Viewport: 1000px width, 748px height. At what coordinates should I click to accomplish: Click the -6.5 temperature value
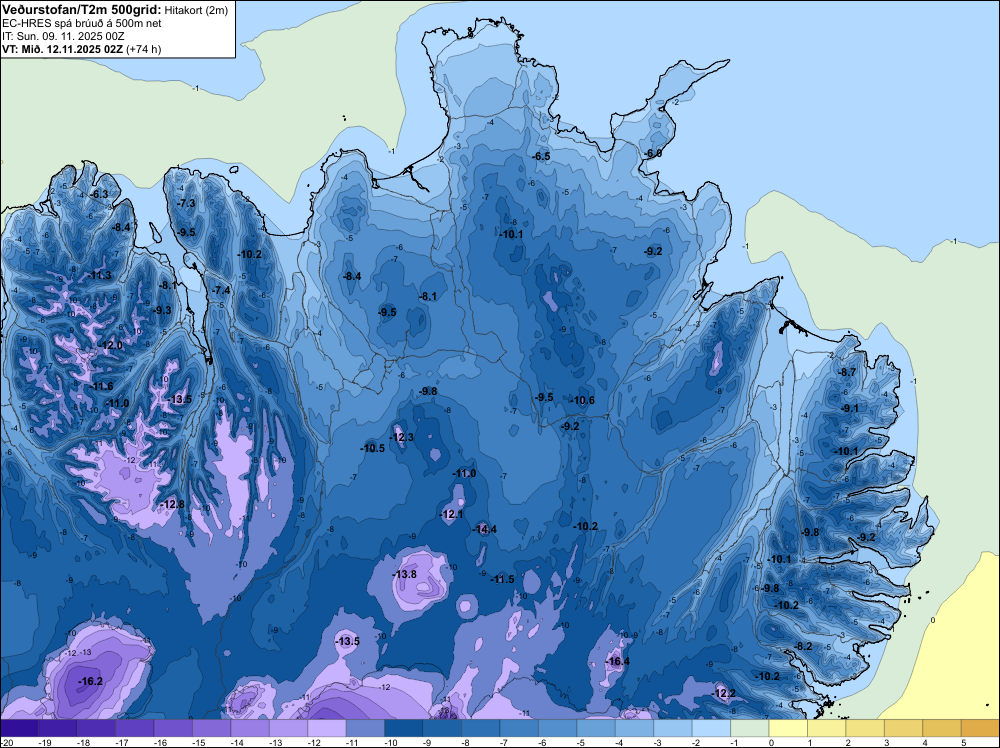541,156
